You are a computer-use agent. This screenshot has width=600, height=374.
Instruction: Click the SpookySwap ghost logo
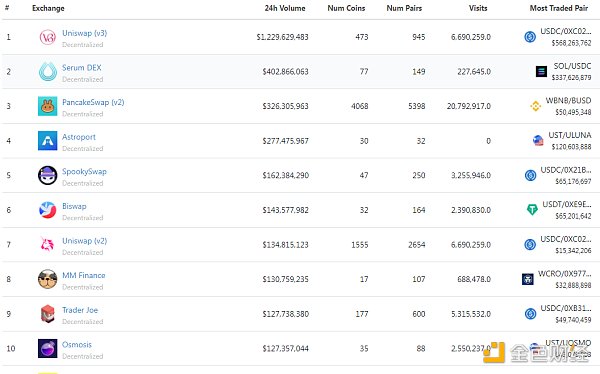(47, 175)
